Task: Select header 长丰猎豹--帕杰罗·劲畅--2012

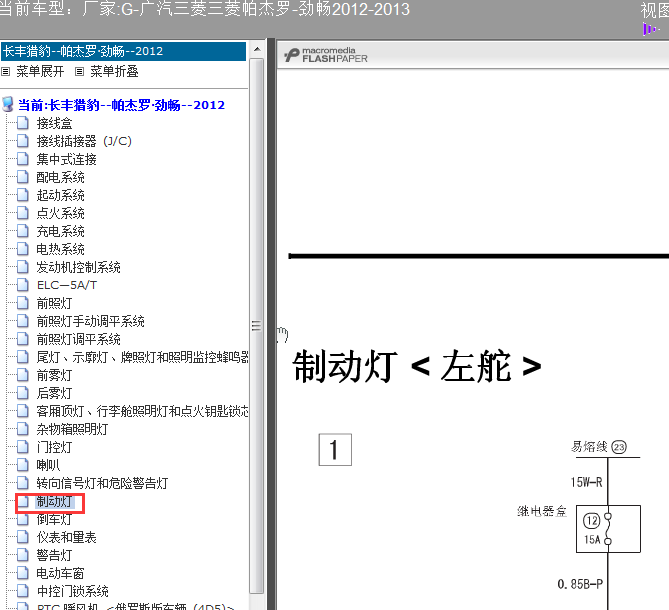Action: click(x=124, y=51)
